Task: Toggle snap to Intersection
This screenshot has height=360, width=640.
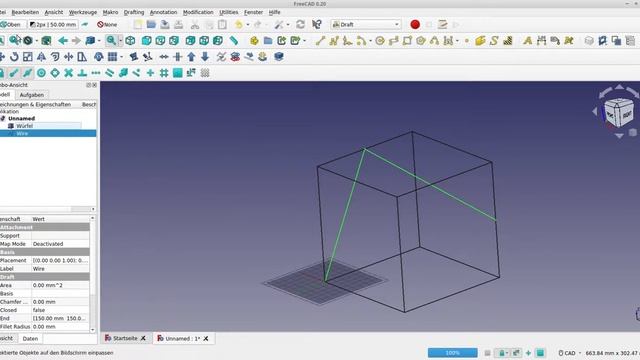Action: pyautogui.click(x=69, y=73)
